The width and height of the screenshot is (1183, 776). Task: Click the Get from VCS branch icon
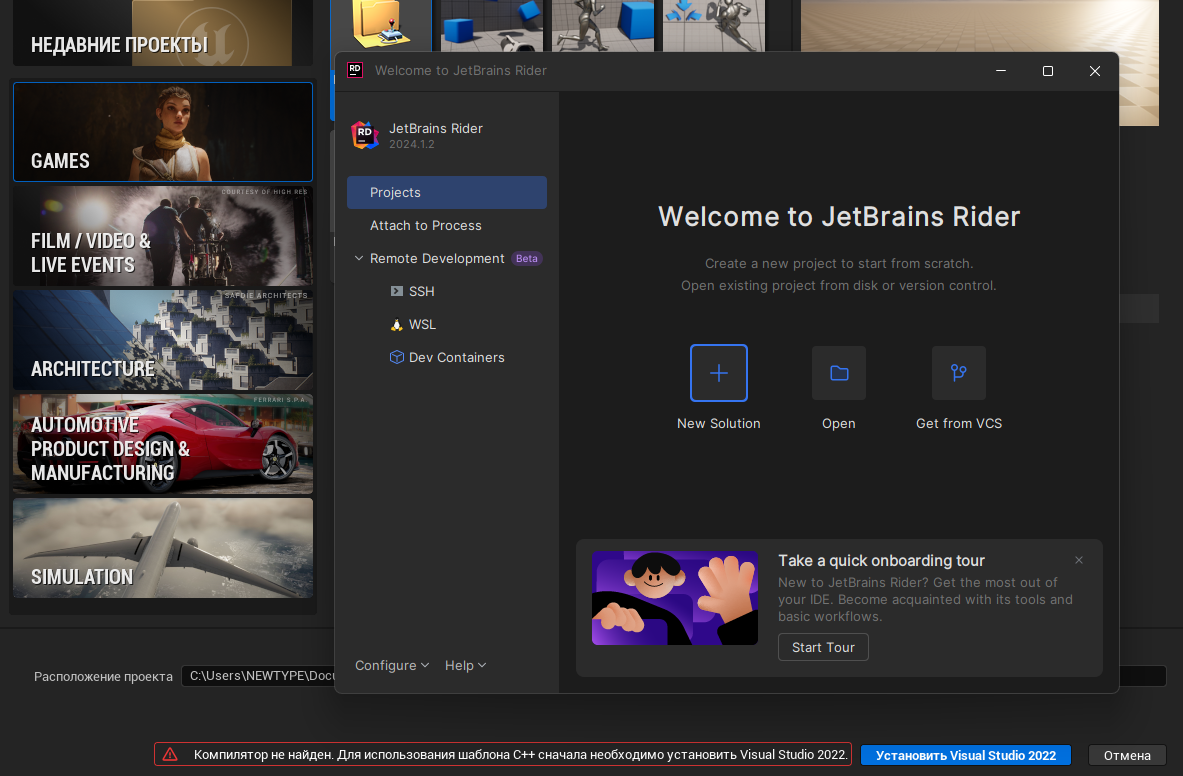(958, 373)
